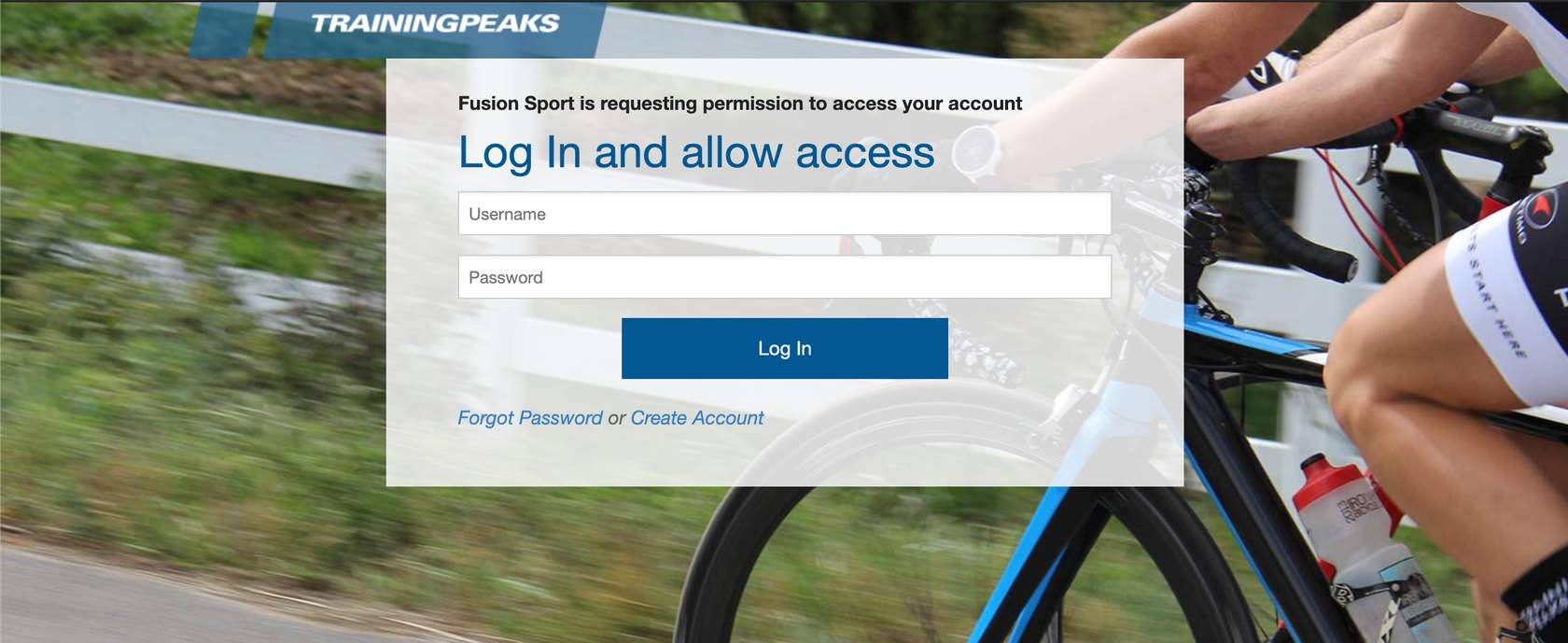Screen dimensions: 1568x643
Task: Focus the Password input field
Action: (784, 277)
